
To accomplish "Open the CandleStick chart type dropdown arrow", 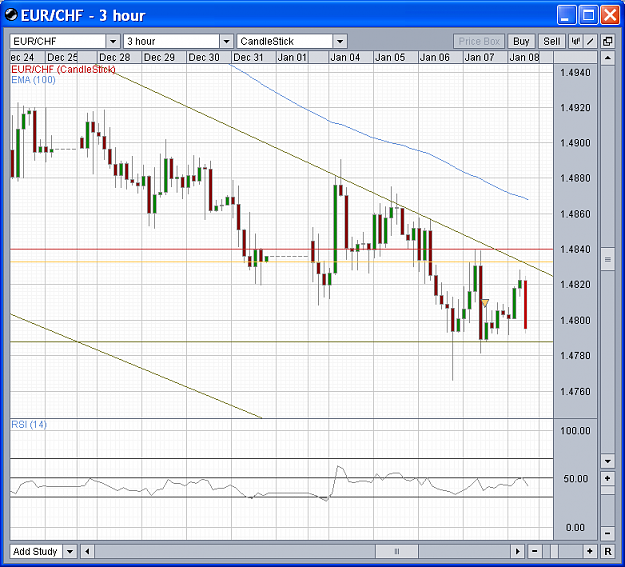I will click(x=340, y=41).
